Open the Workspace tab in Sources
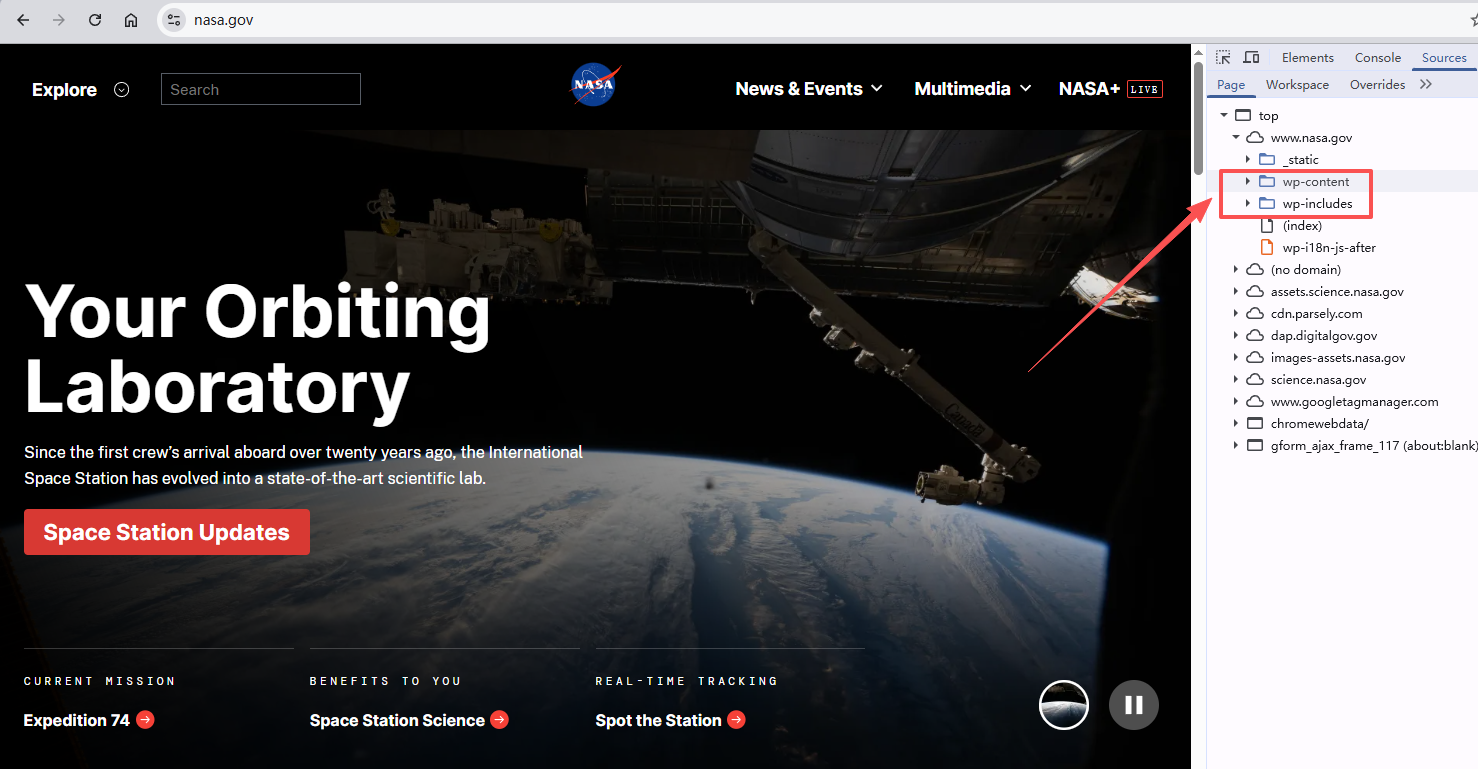 (x=1297, y=85)
